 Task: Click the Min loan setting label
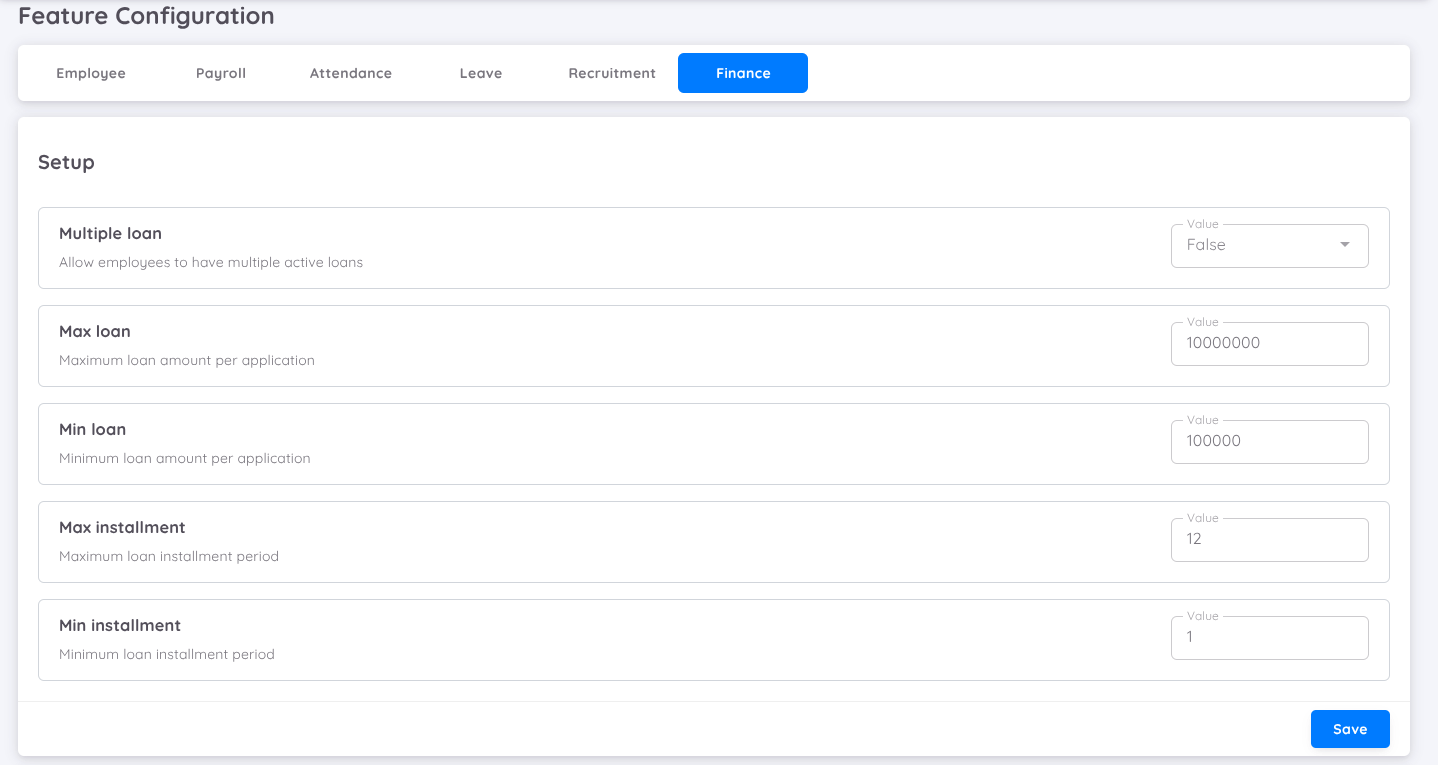(92, 429)
